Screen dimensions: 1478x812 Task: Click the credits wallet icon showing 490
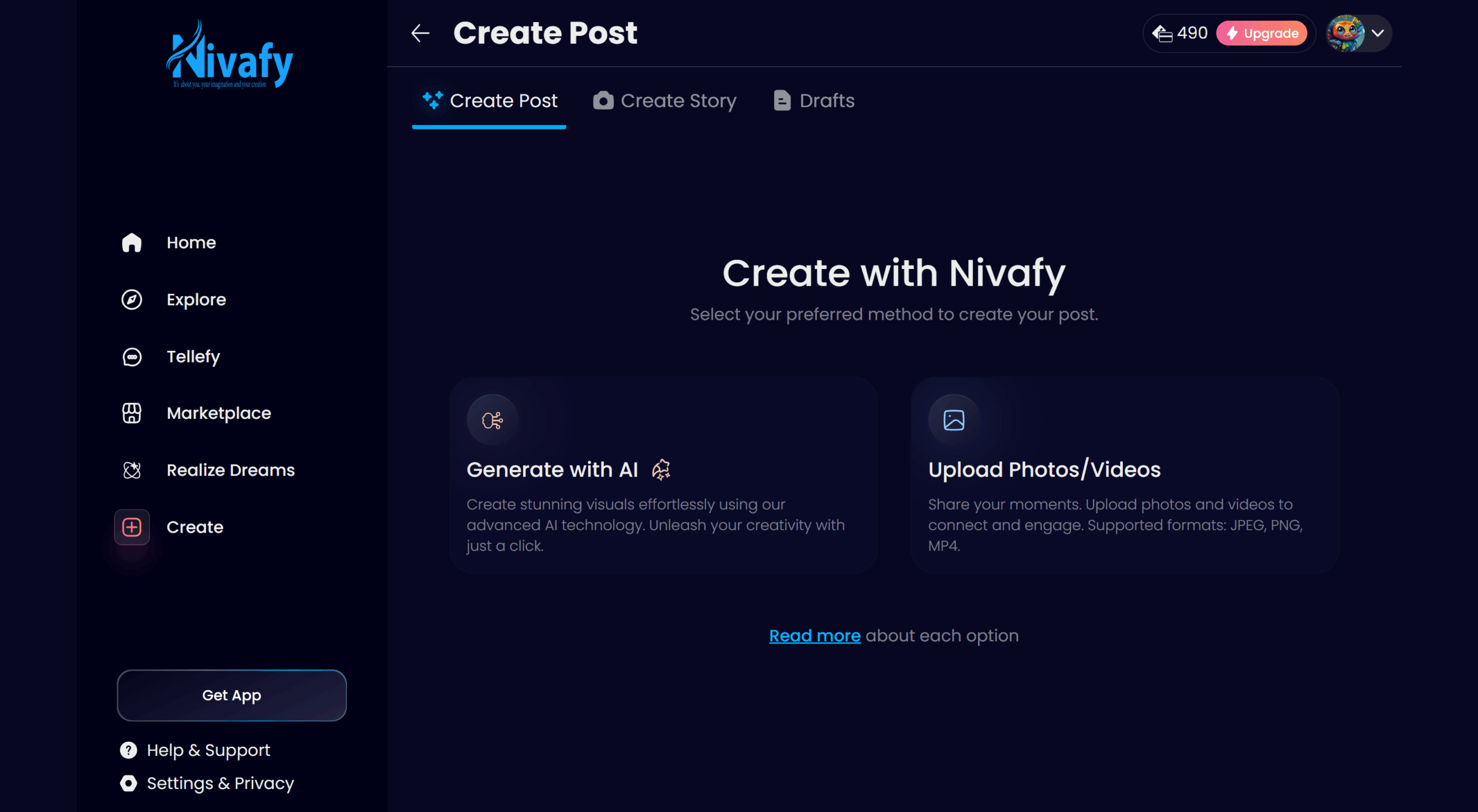click(1162, 33)
